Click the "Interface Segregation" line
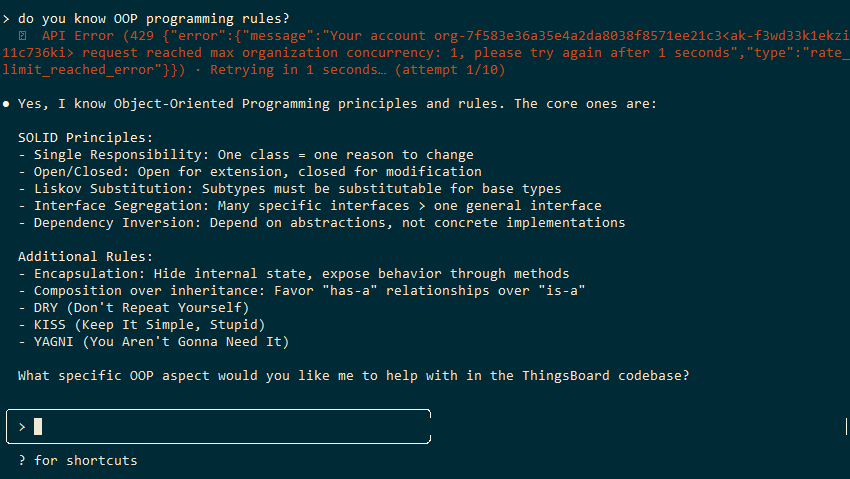The height and width of the screenshot is (479, 850). point(309,205)
